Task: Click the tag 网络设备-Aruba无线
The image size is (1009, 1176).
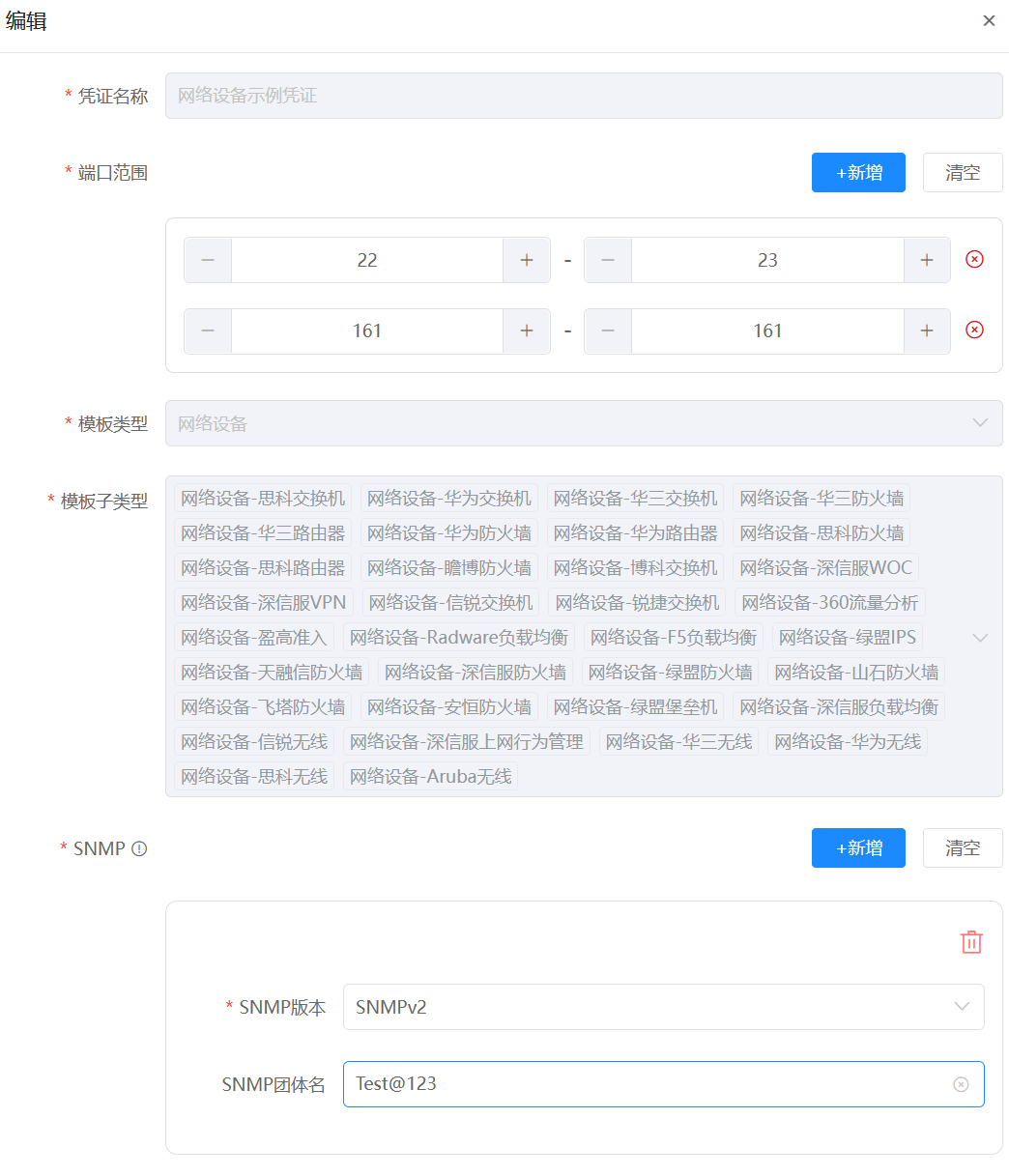Action: [431, 777]
